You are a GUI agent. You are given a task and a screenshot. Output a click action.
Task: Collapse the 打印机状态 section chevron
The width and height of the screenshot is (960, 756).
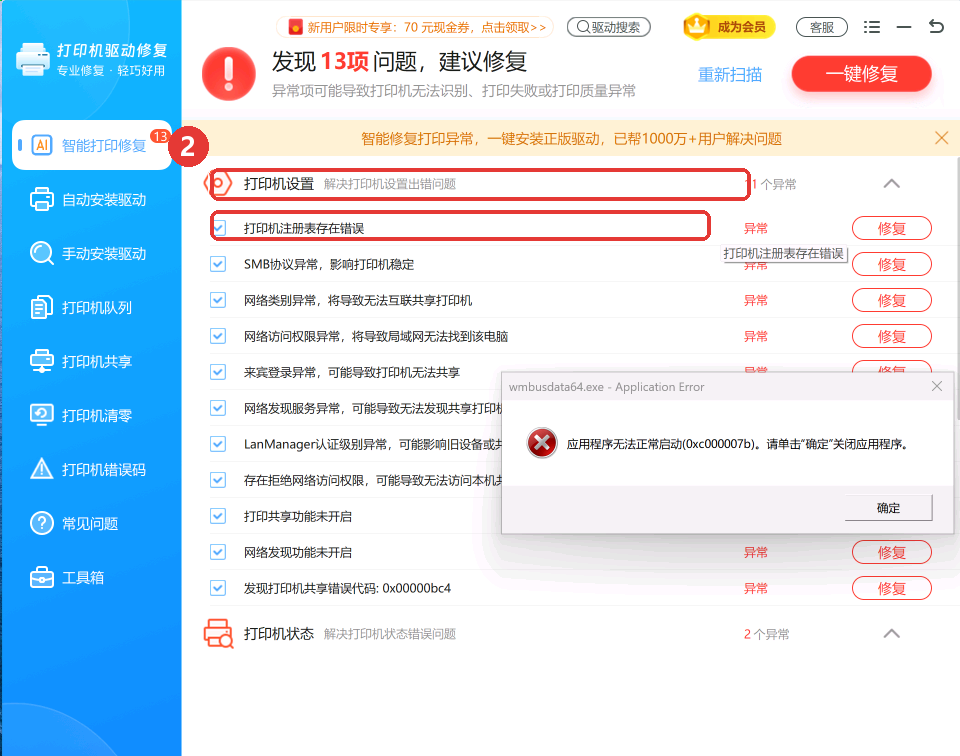point(891,634)
